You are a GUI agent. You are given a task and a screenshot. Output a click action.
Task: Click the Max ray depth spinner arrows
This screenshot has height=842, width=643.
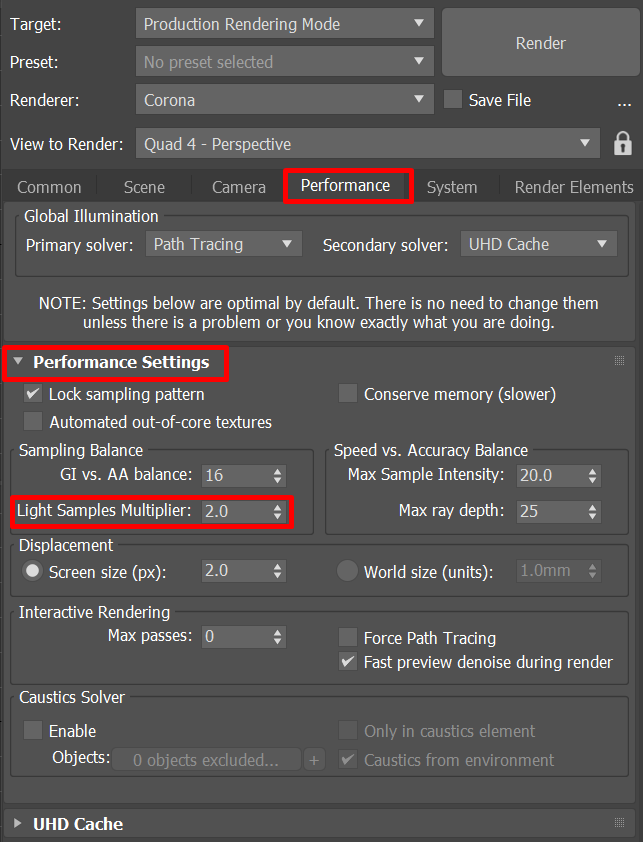[592, 512]
